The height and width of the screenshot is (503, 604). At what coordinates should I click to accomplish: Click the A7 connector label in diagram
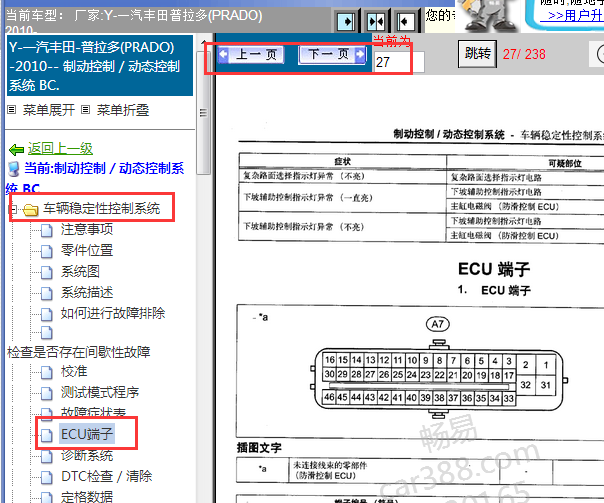pos(438,324)
